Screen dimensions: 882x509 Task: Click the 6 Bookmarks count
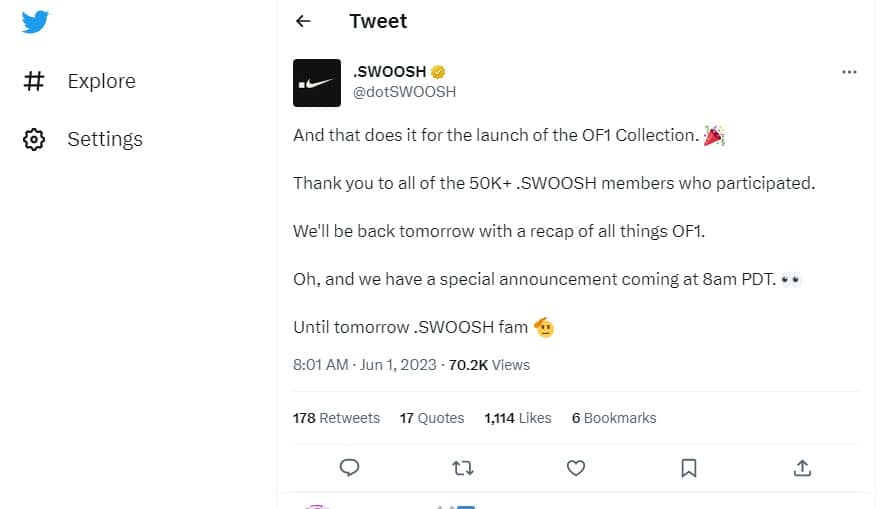click(x=614, y=418)
